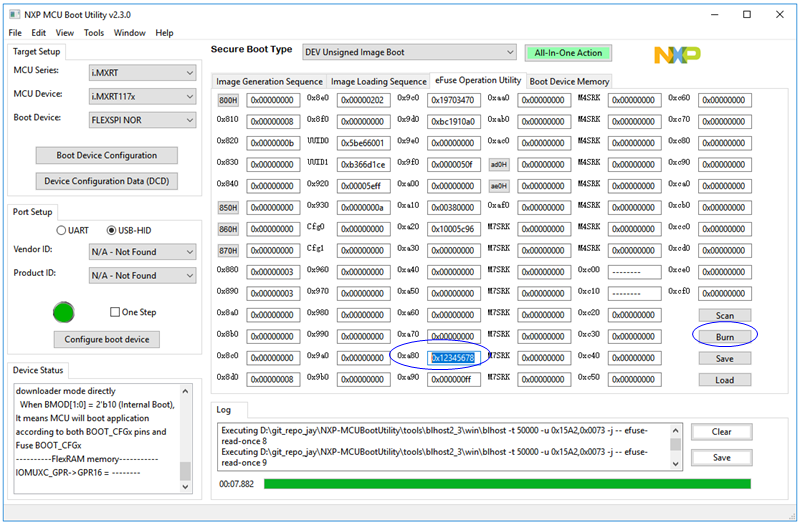Open the Edit menu
Viewport: 800px width, 525px height.
coord(38,33)
